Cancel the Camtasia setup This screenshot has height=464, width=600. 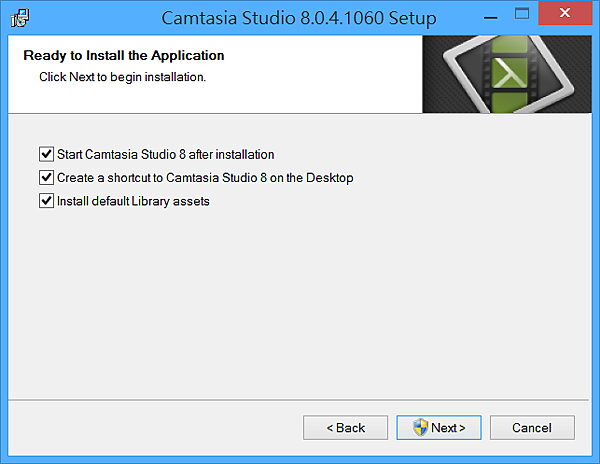pyautogui.click(x=532, y=428)
